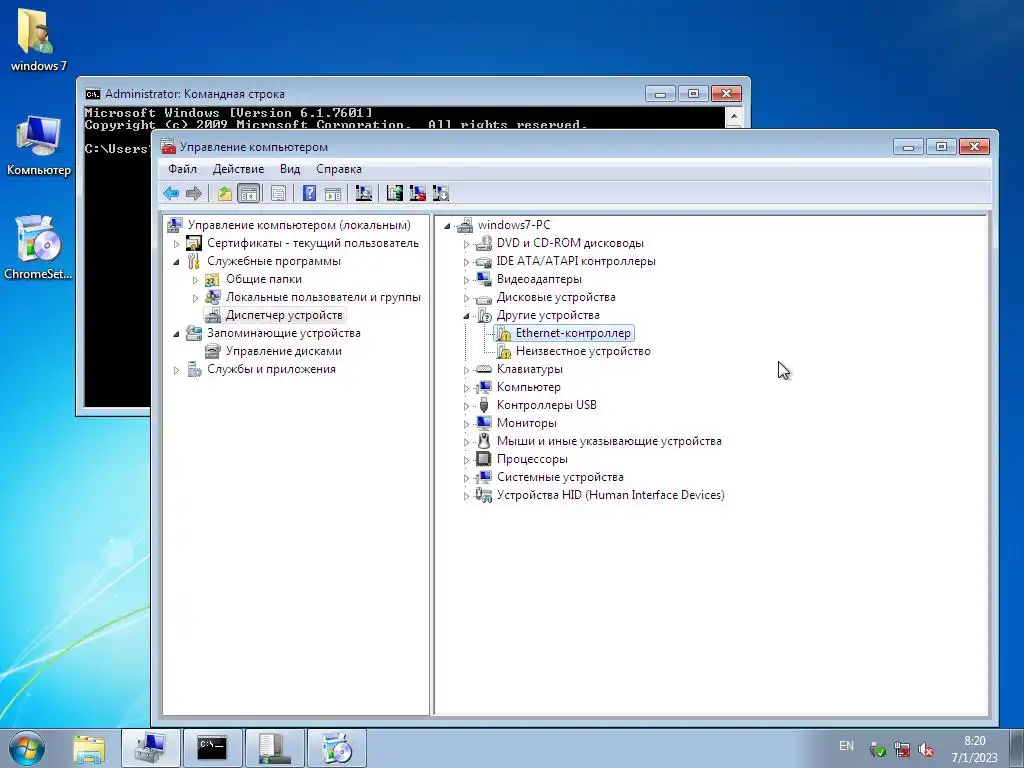This screenshot has height=768, width=1024.
Task: Maximize the Управление компьютером window
Action: 941,146
